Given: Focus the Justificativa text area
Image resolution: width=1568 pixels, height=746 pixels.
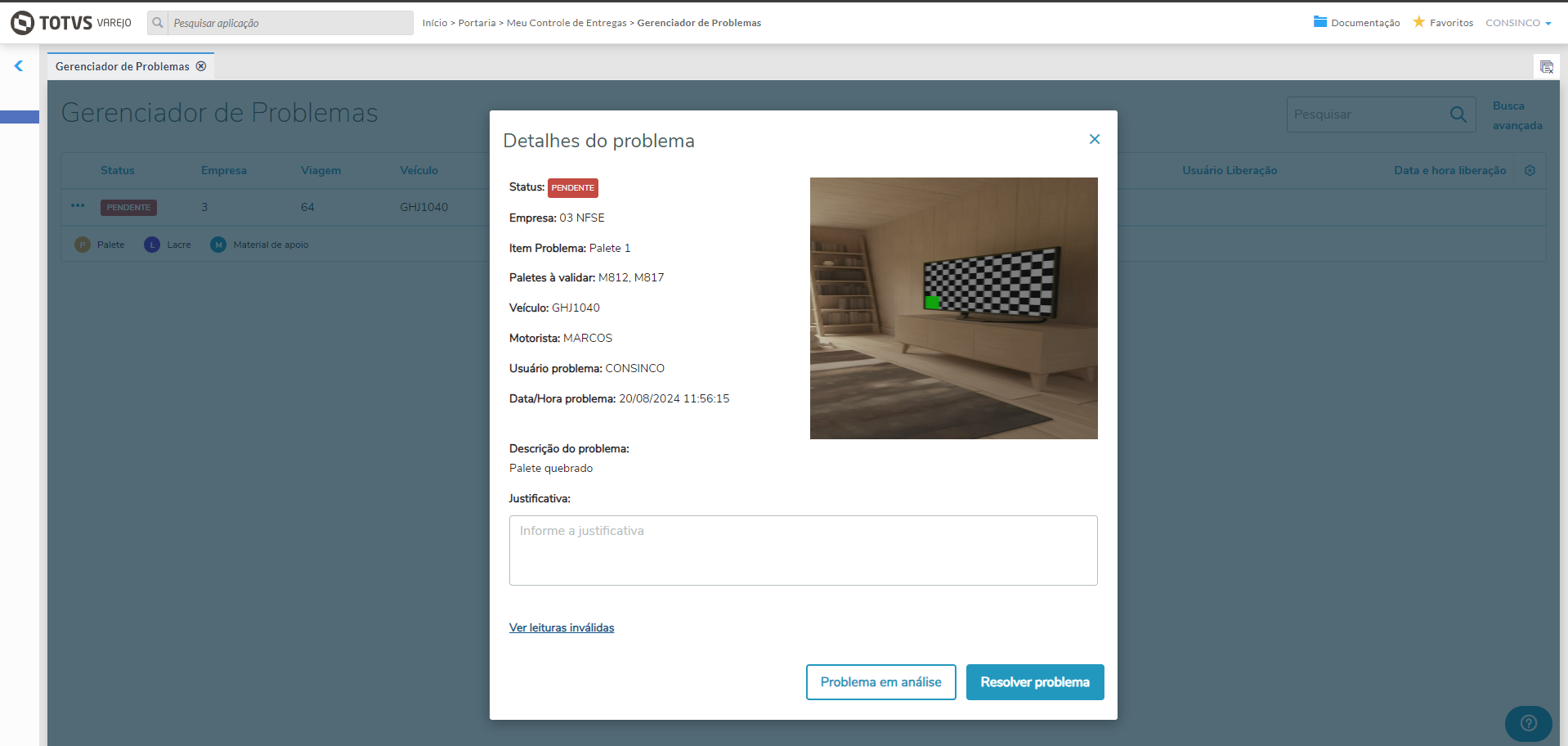Looking at the screenshot, I should 804,551.
